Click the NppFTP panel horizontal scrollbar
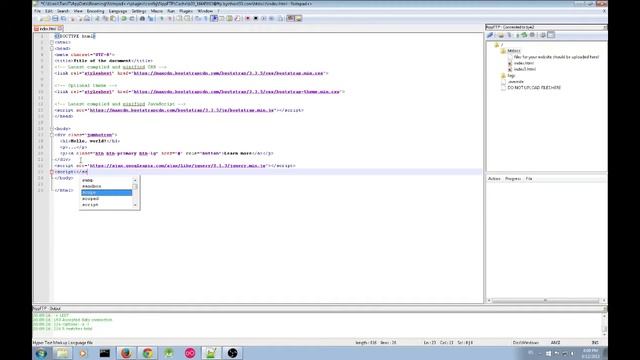This screenshot has height=360, width=640. click(x=545, y=300)
